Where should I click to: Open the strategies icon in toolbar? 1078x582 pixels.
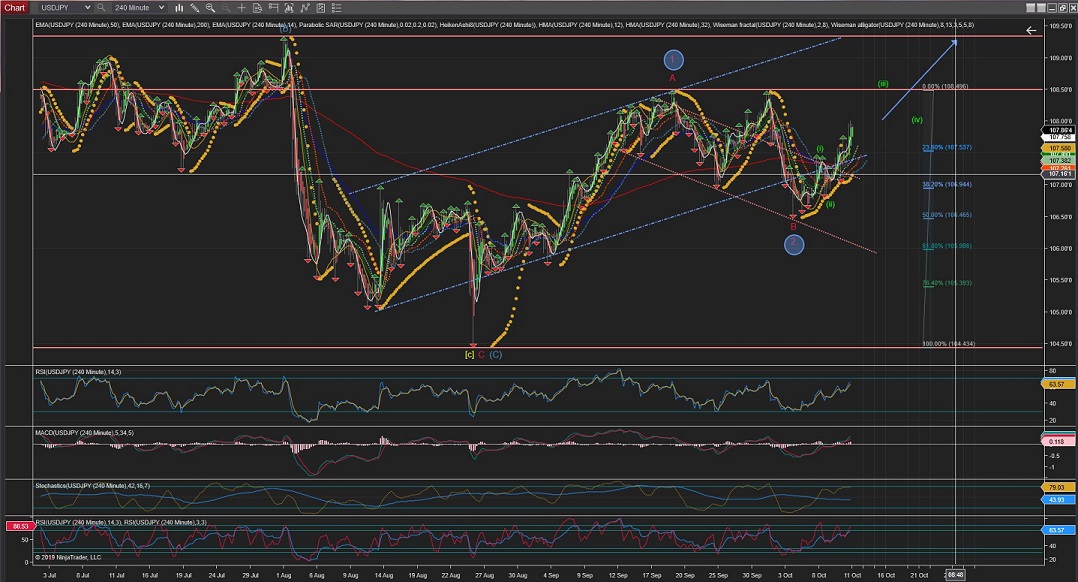pos(305,7)
